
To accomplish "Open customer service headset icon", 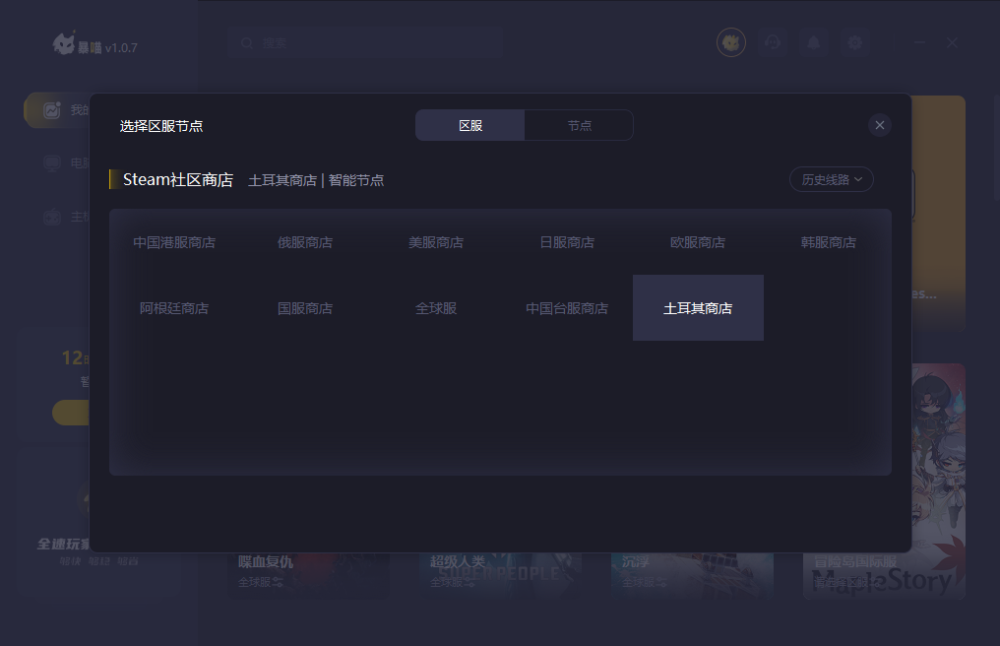I will point(773,43).
